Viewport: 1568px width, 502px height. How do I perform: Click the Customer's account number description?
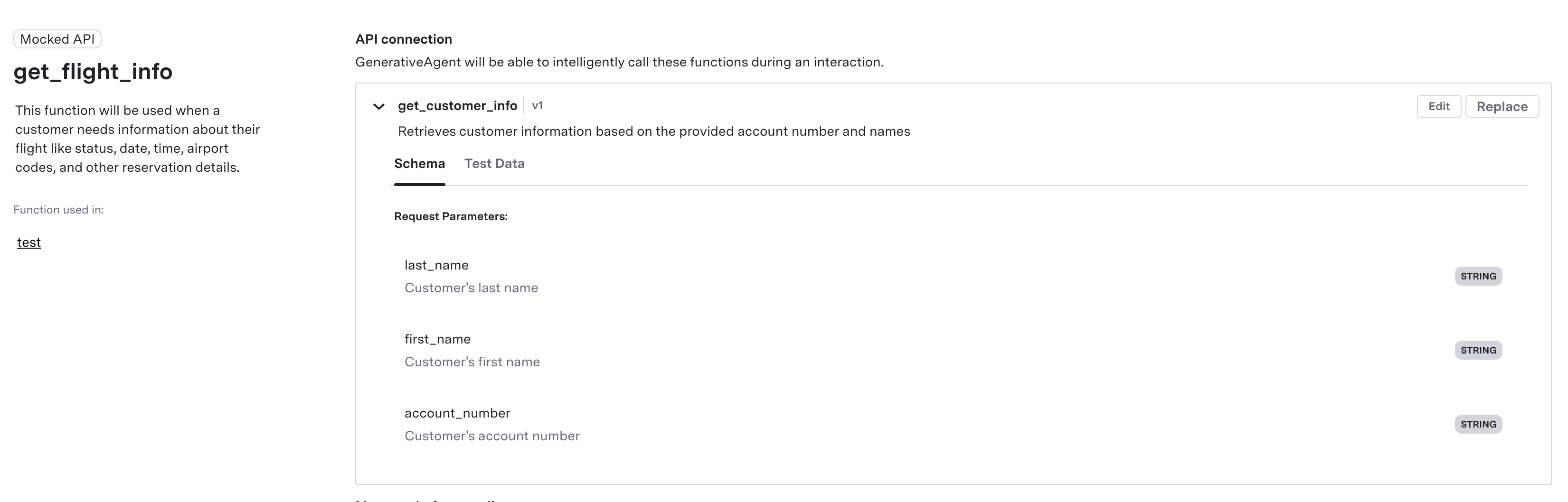(x=492, y=436)
